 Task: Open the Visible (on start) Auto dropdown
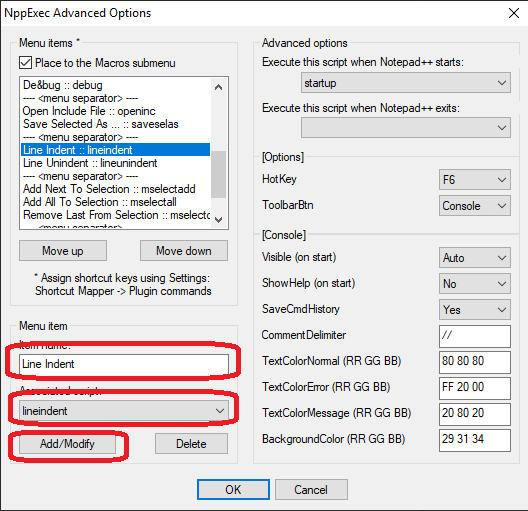[x=474, y=258]
